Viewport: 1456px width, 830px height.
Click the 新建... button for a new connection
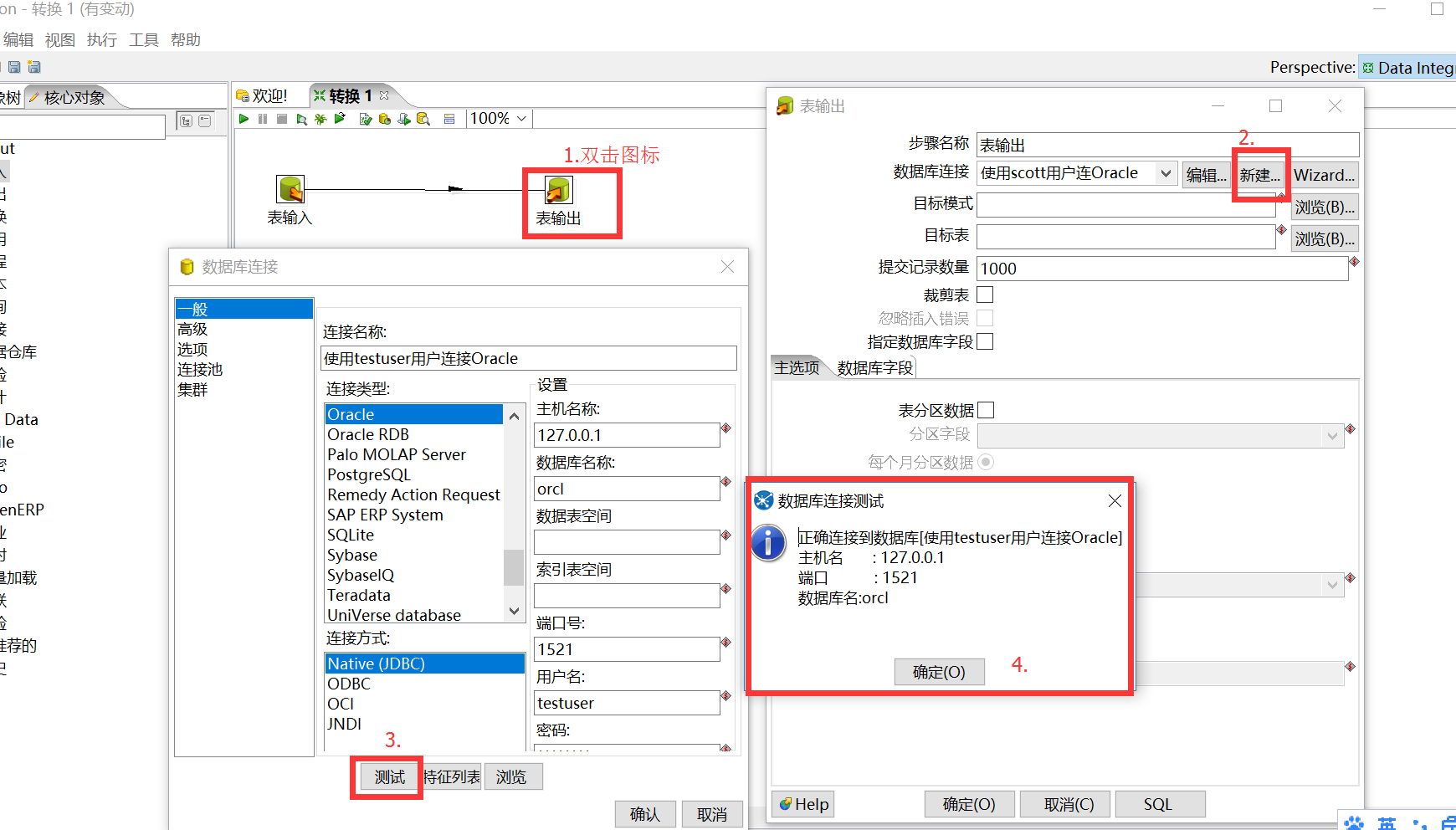coord(1260,175)
